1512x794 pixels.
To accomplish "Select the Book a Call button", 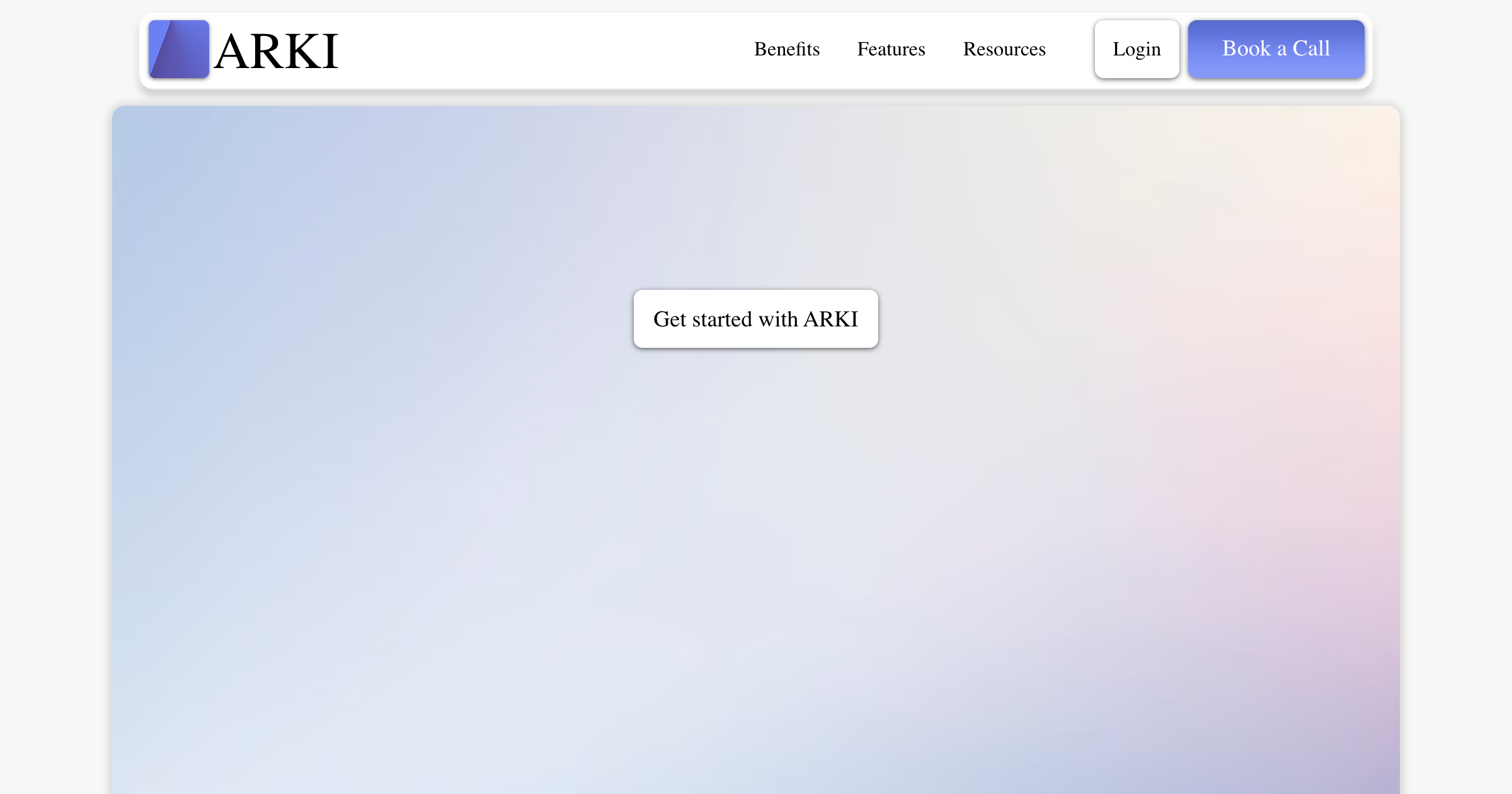I will [1276, 49].
